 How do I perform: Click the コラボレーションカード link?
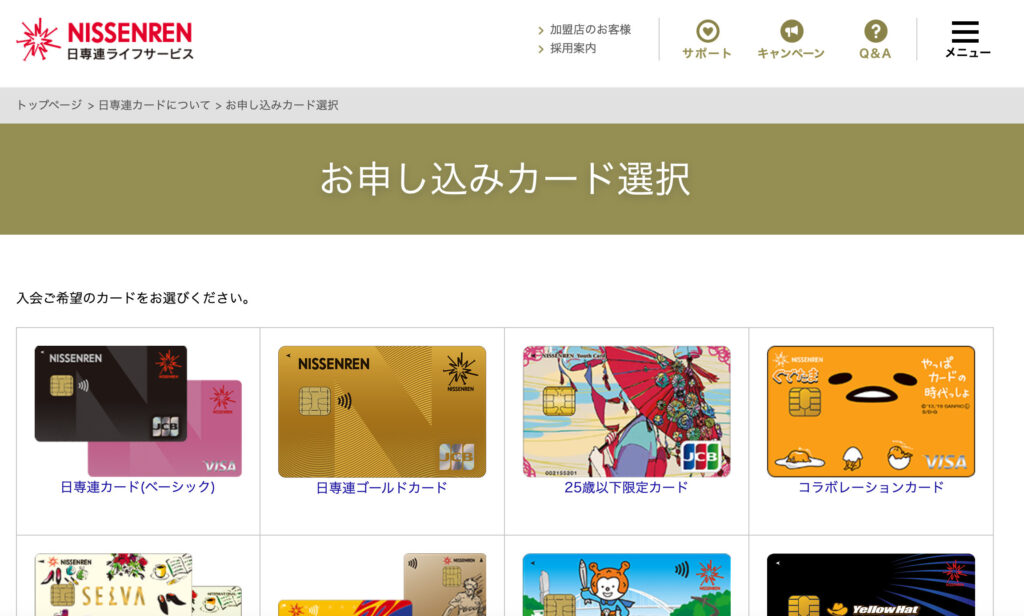click(x=871, y=487)
